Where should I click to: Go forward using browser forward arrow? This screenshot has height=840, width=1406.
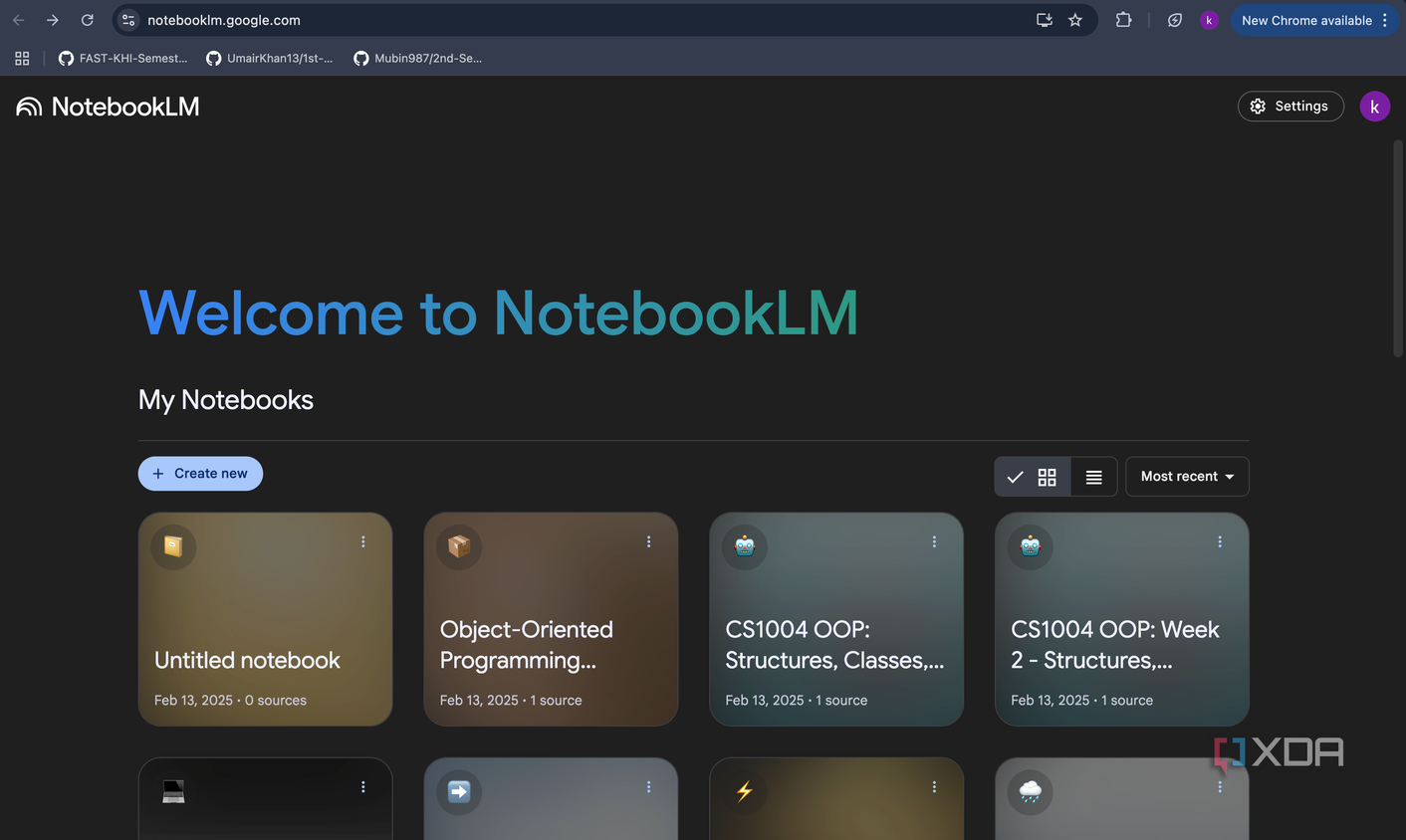point(53,20)
